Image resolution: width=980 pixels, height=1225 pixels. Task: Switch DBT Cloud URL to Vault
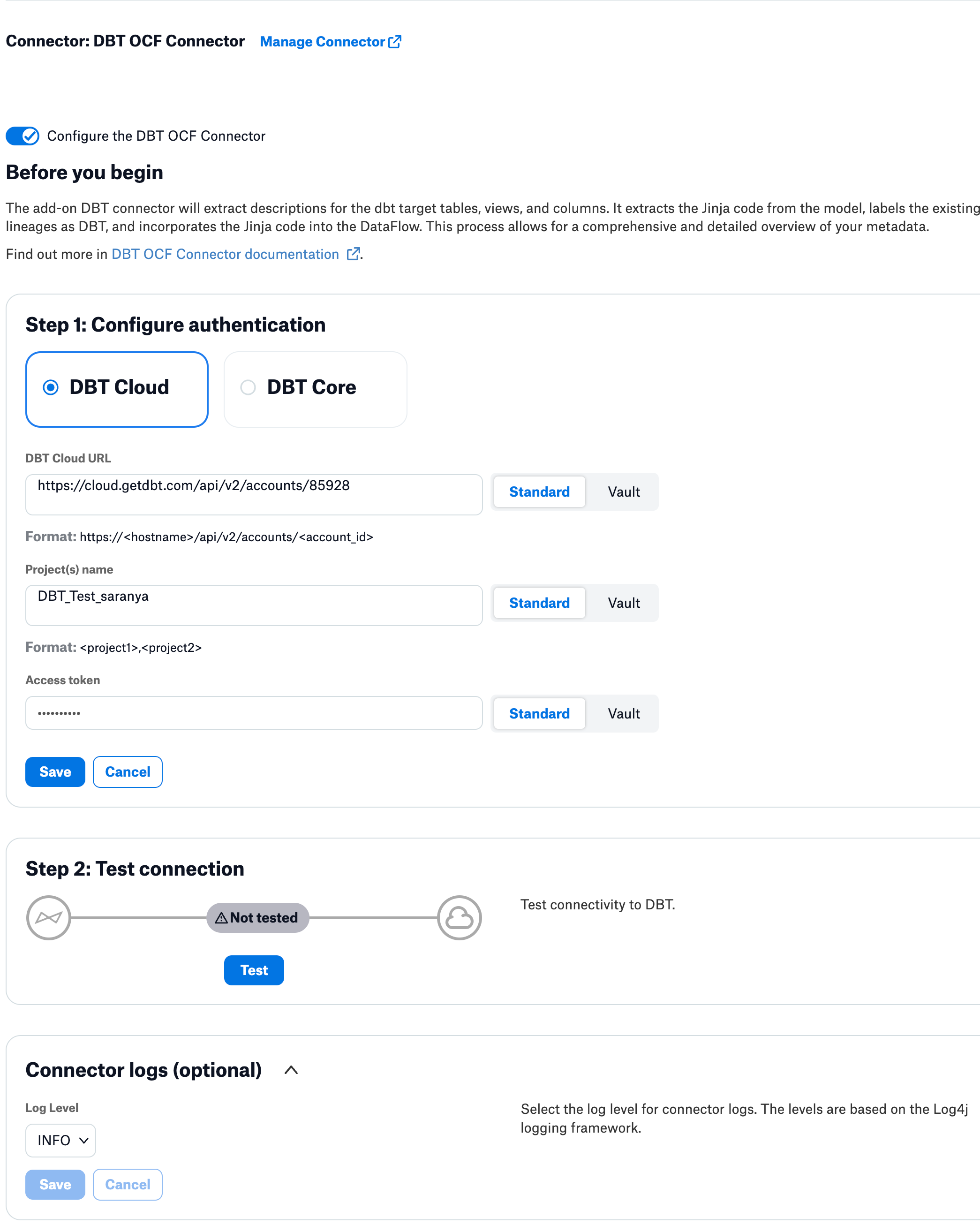(624, 492)
